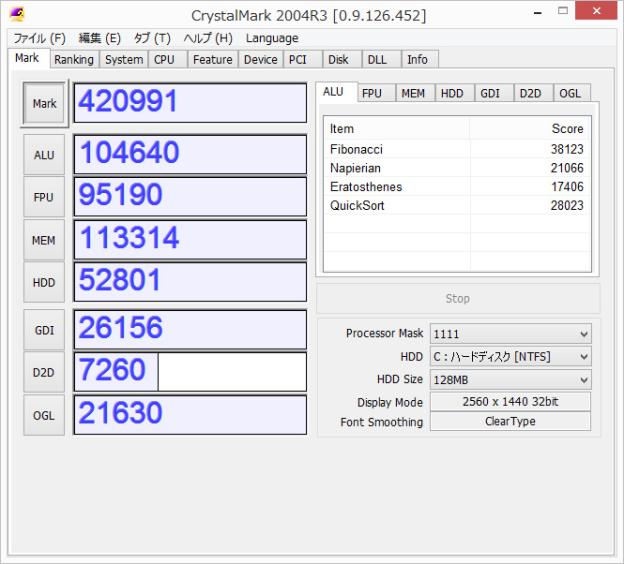Minimize the CrystalMark window
624x564 pixels.
point(538,12)
